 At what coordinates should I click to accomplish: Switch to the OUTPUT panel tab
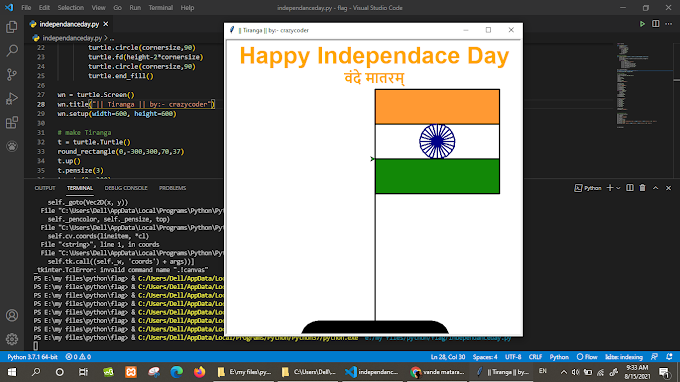pos(45,188)
